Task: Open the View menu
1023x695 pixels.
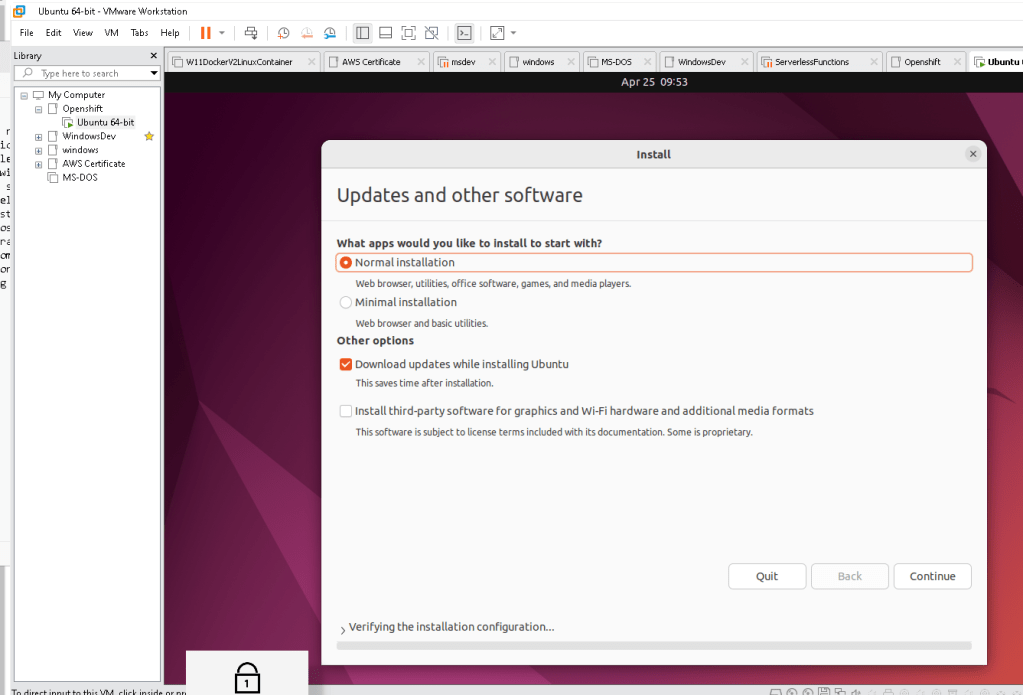Action: click(83, 33)
